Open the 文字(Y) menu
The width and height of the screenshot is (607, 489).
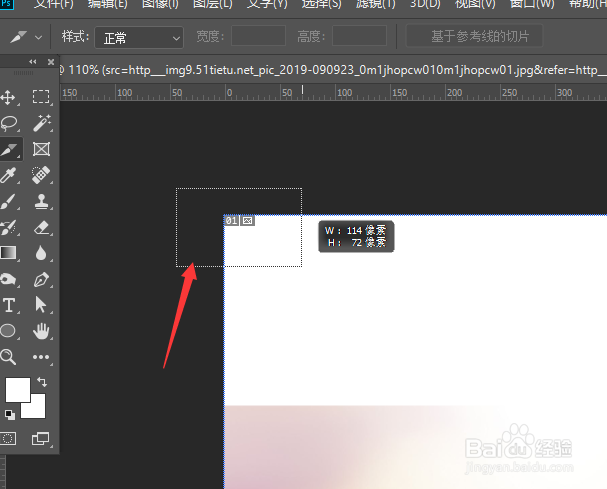coord(267,5)
